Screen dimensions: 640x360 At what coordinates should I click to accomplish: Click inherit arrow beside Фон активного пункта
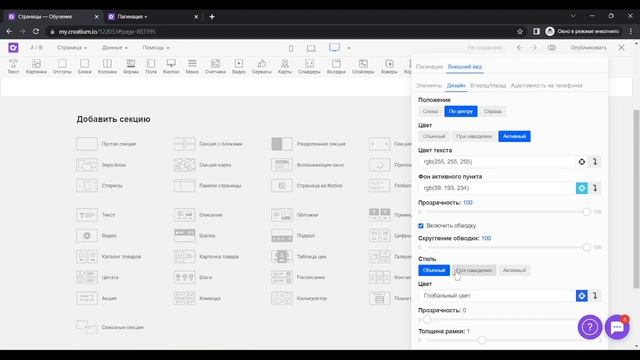pyautogui.click(x=595, y=188)
